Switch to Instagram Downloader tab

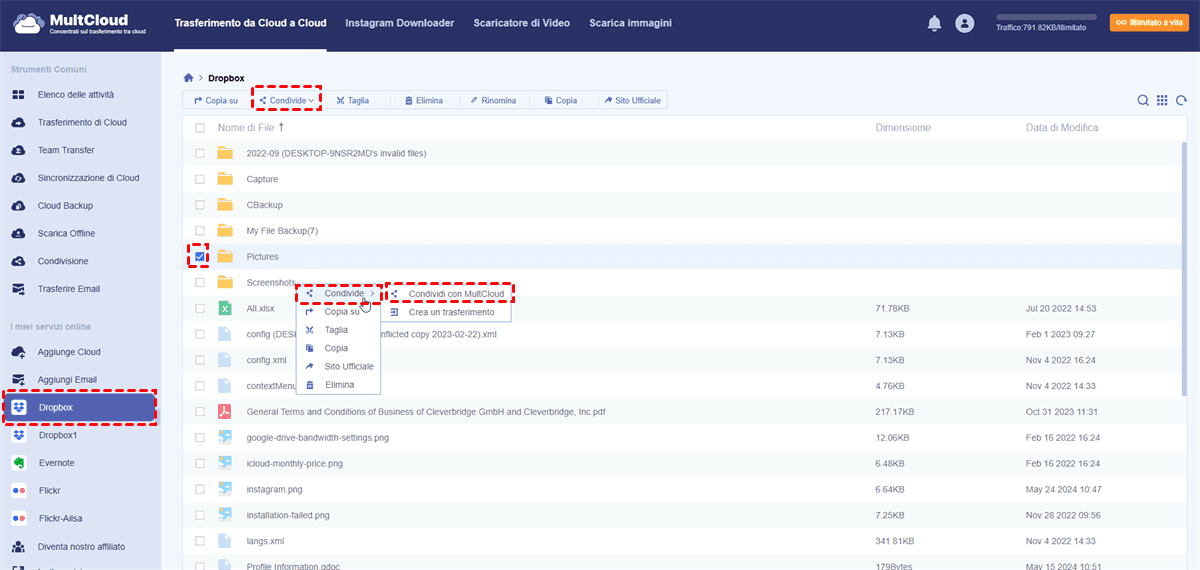point(400,23)
